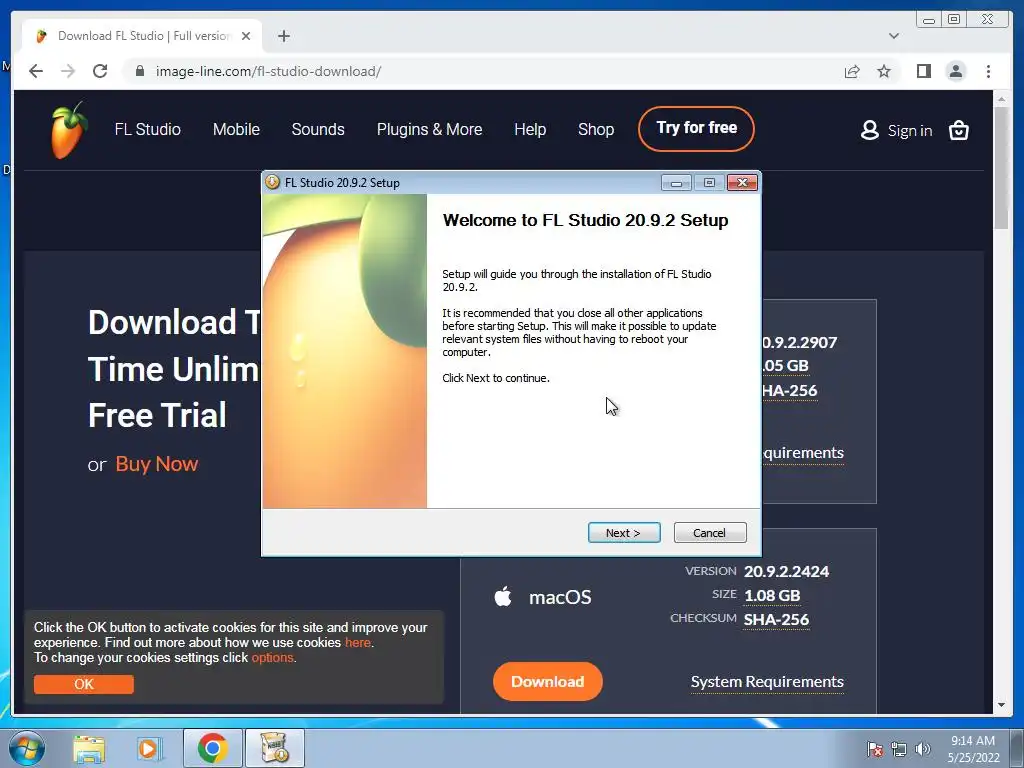Click the cookie 'options' link
Viewport: 1024px width, 768px height.
click(272, 658)
